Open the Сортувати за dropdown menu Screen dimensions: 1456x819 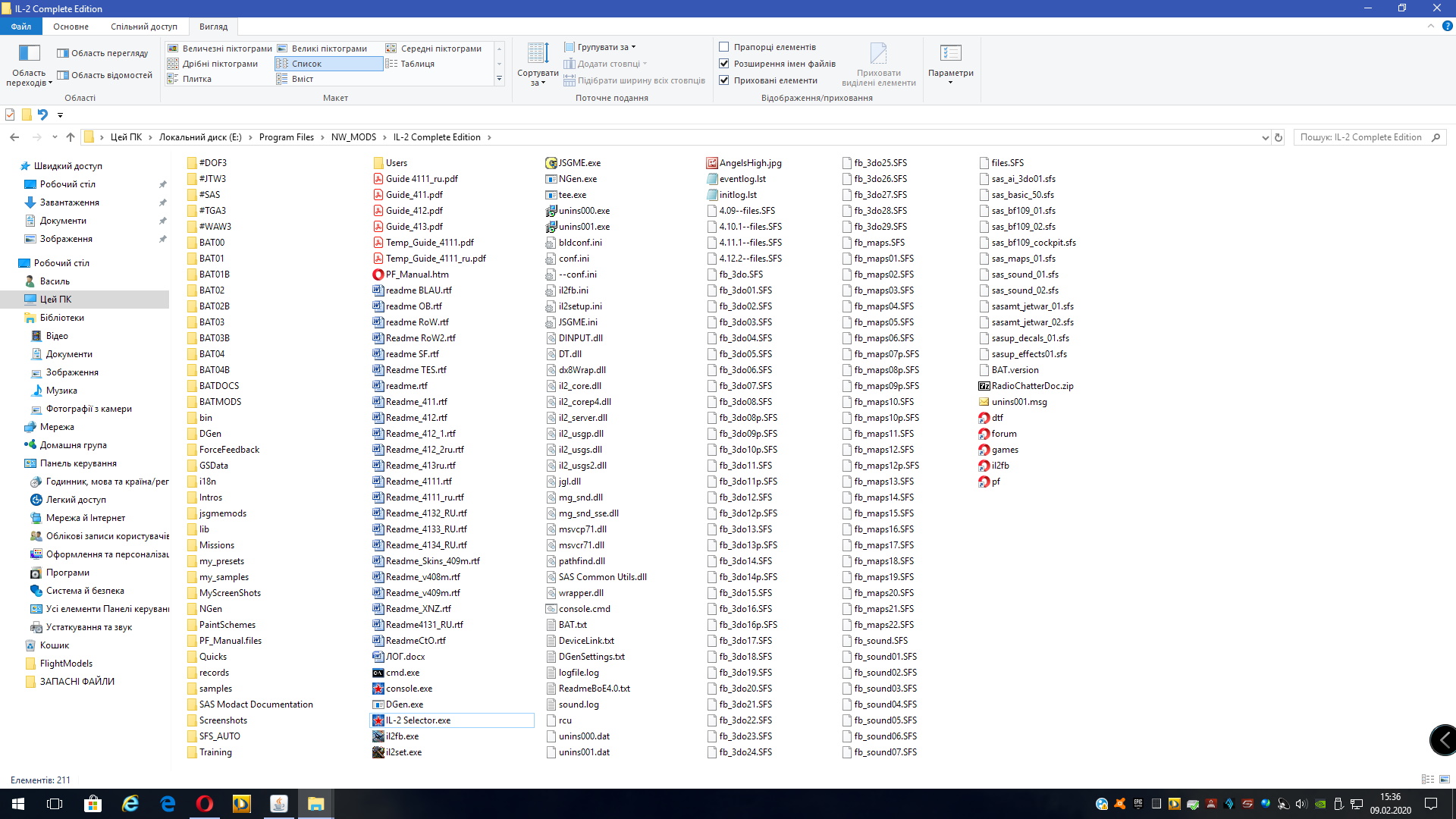pyautogui.click(x=538, y=64)
